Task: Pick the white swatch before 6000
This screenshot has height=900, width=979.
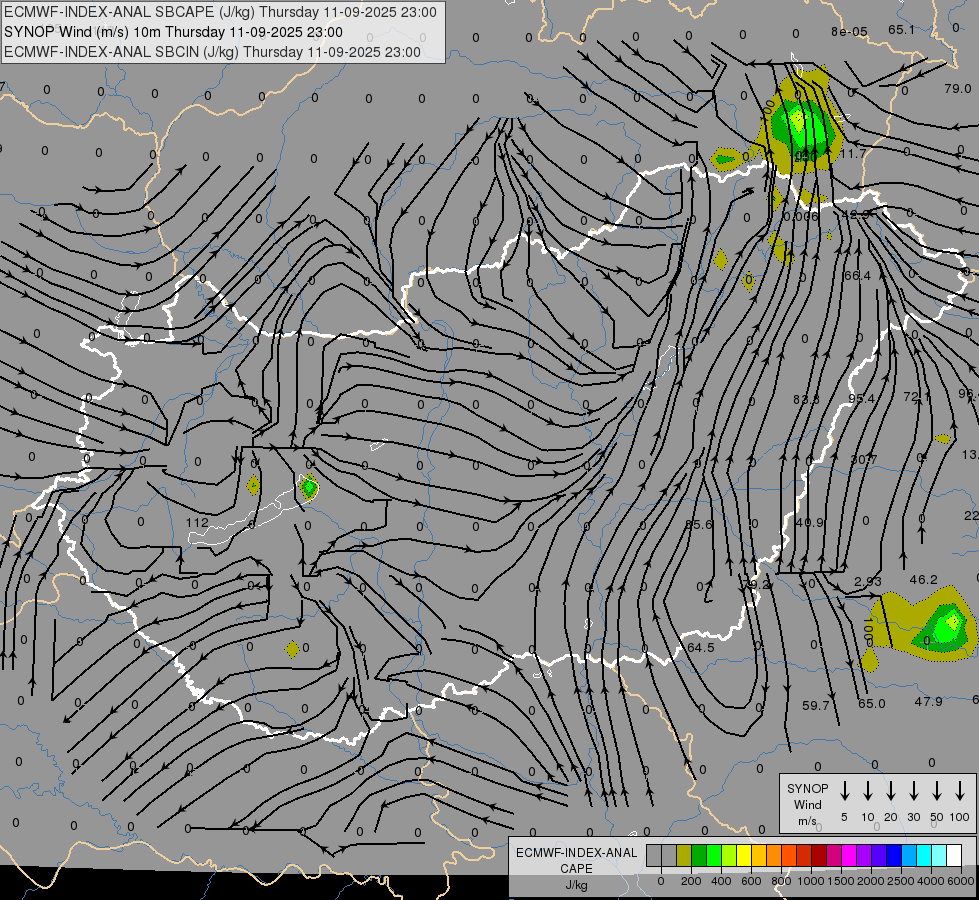Action: (953, 856)
